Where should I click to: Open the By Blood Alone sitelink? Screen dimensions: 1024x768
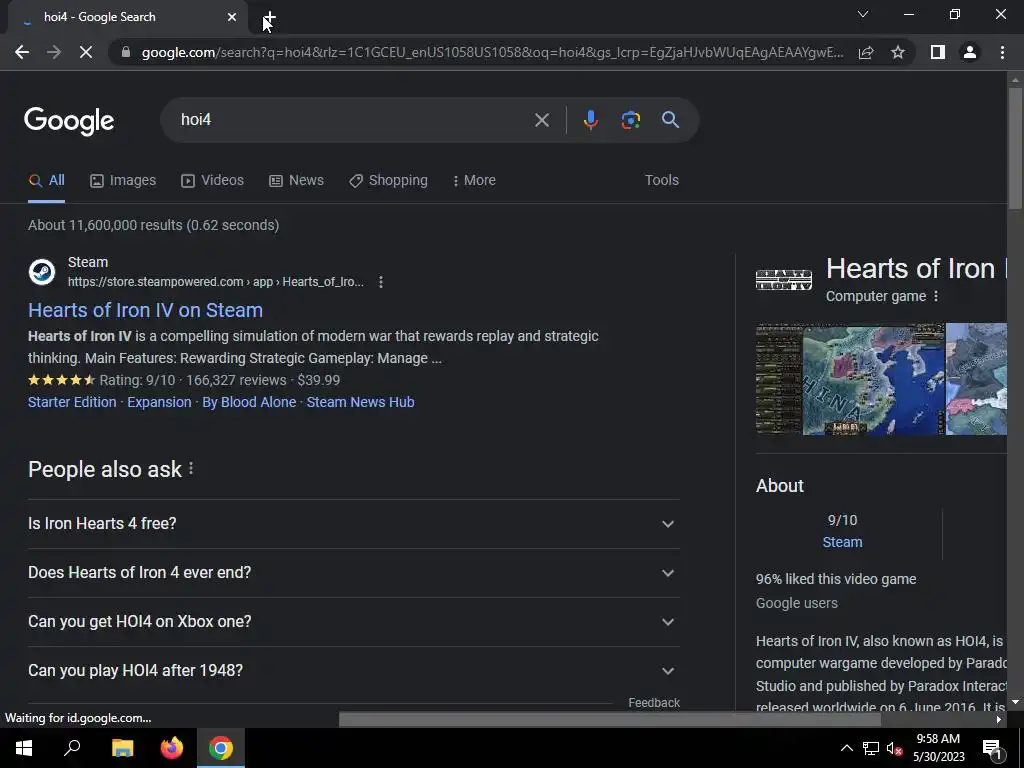tap(249, 402)
